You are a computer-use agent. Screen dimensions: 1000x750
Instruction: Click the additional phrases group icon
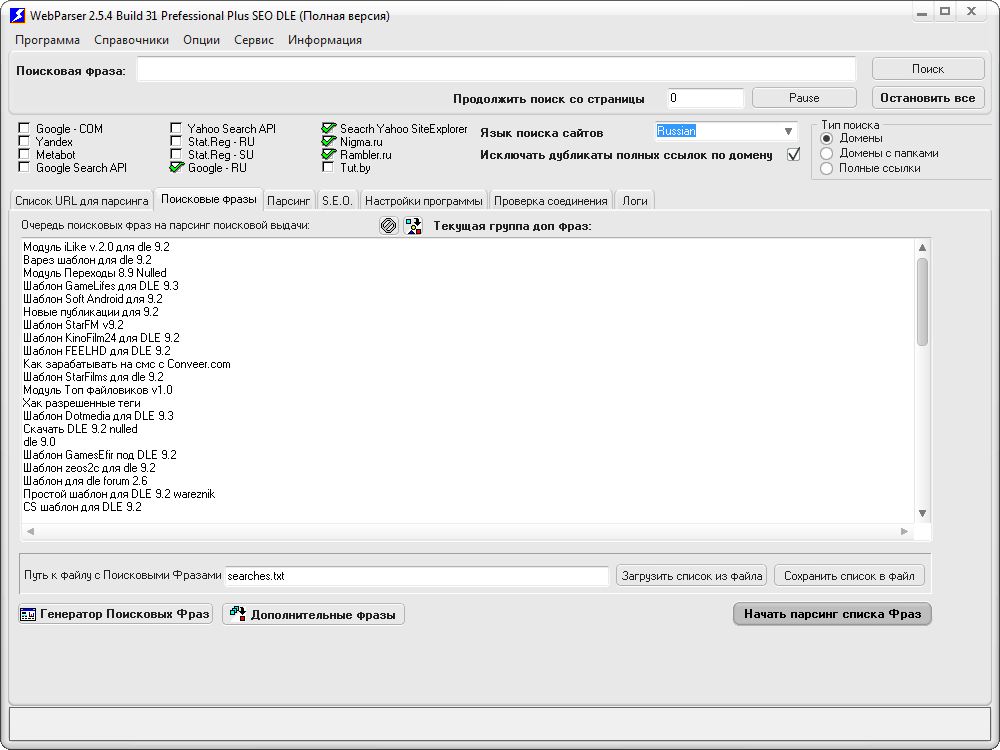(x=413, y=225)
